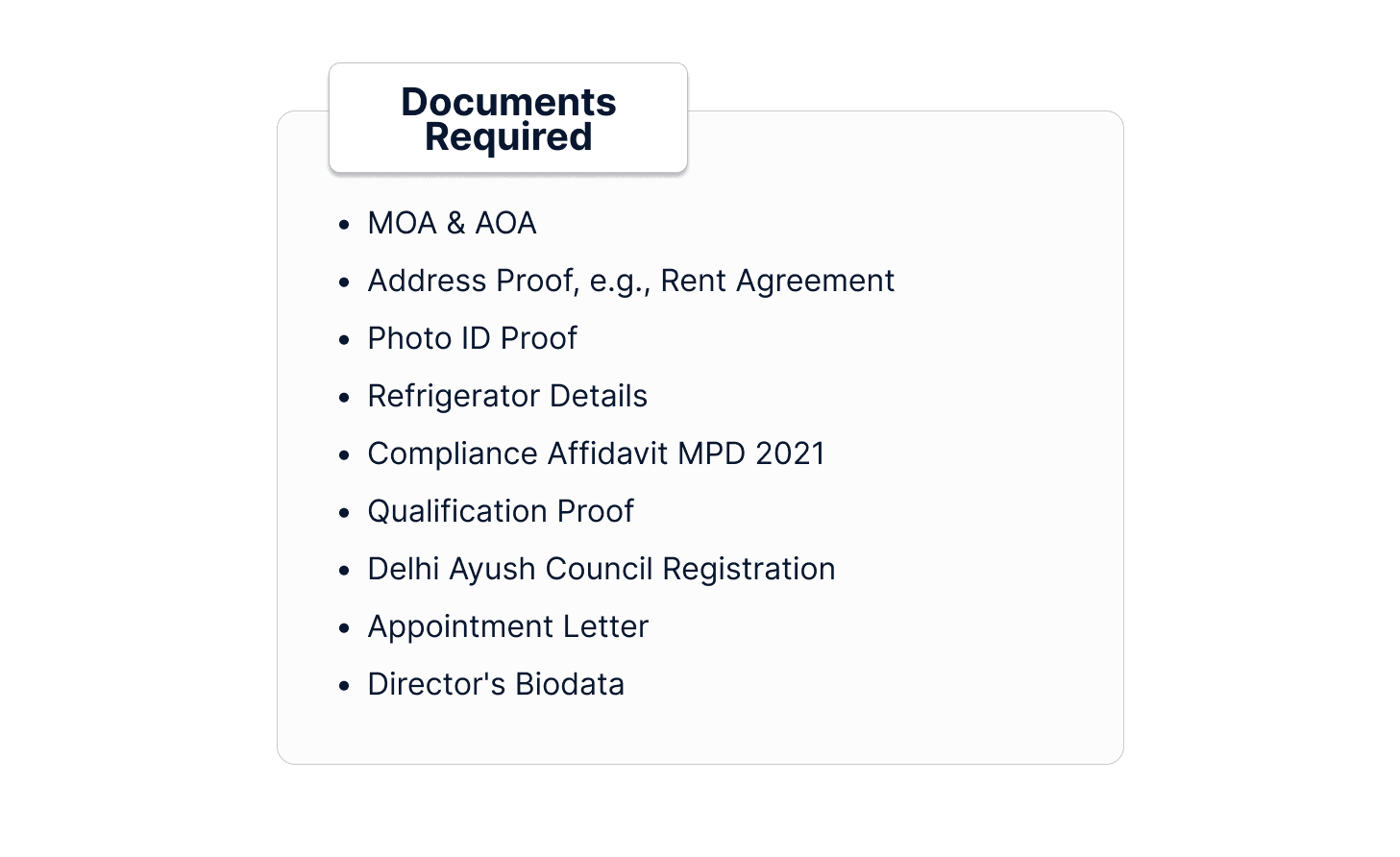Choose the Qualification Proof entry

coord(501,511)
